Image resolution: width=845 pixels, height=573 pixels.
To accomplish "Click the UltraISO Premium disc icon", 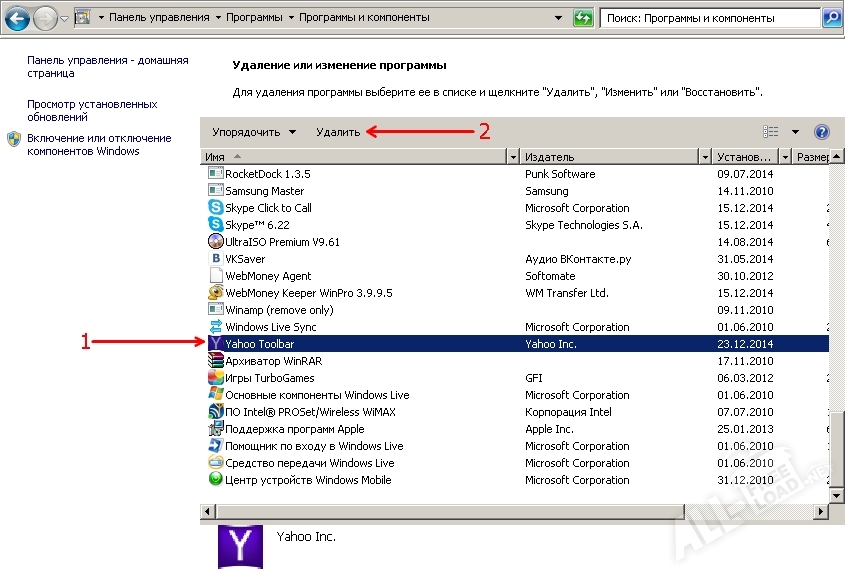I will coord(216,241).
